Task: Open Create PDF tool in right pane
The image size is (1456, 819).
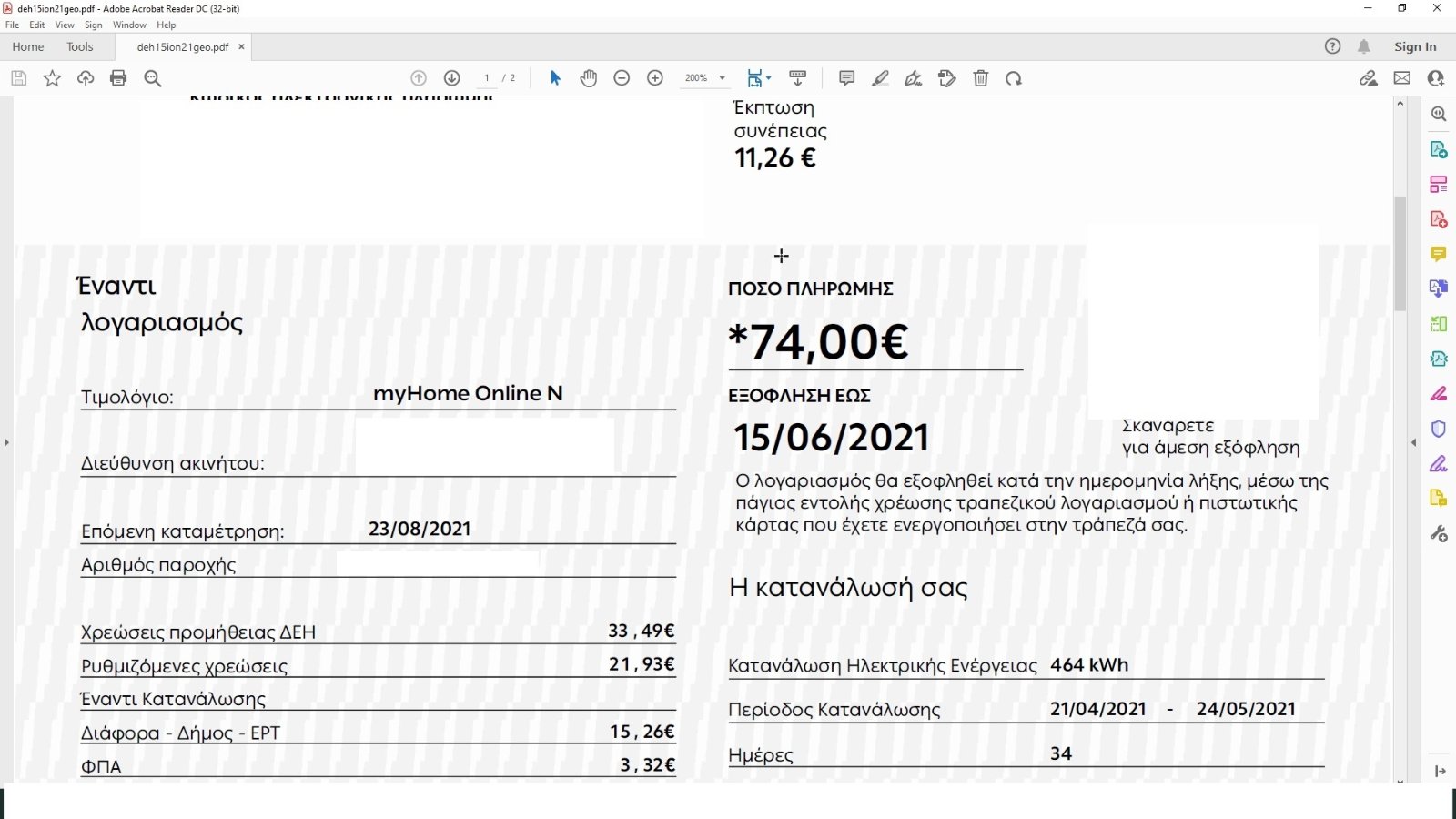Action: click(1439, 219)
